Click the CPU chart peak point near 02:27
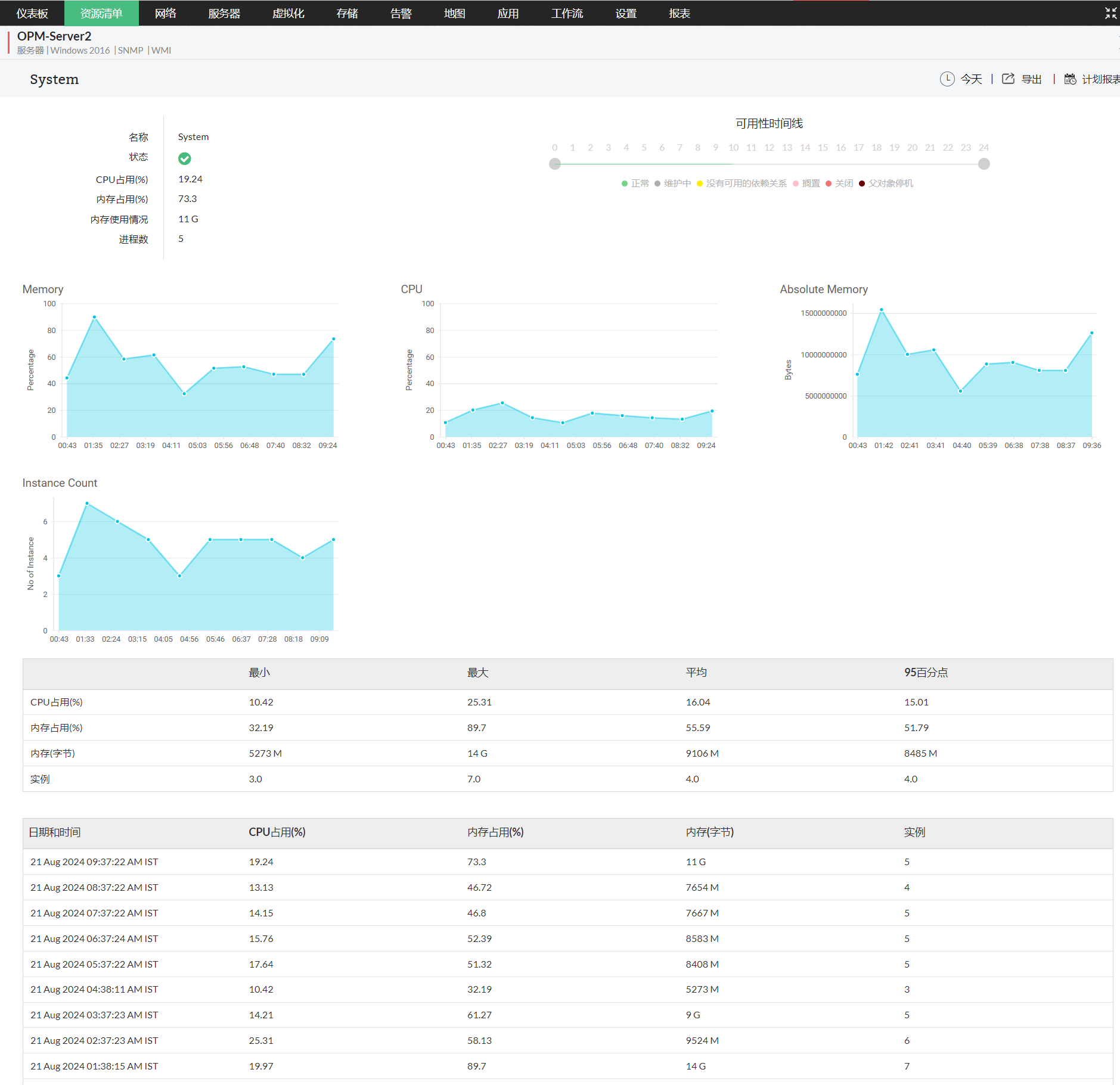The width and height of the screenshot is (1120, 1085). coord(502,403)
